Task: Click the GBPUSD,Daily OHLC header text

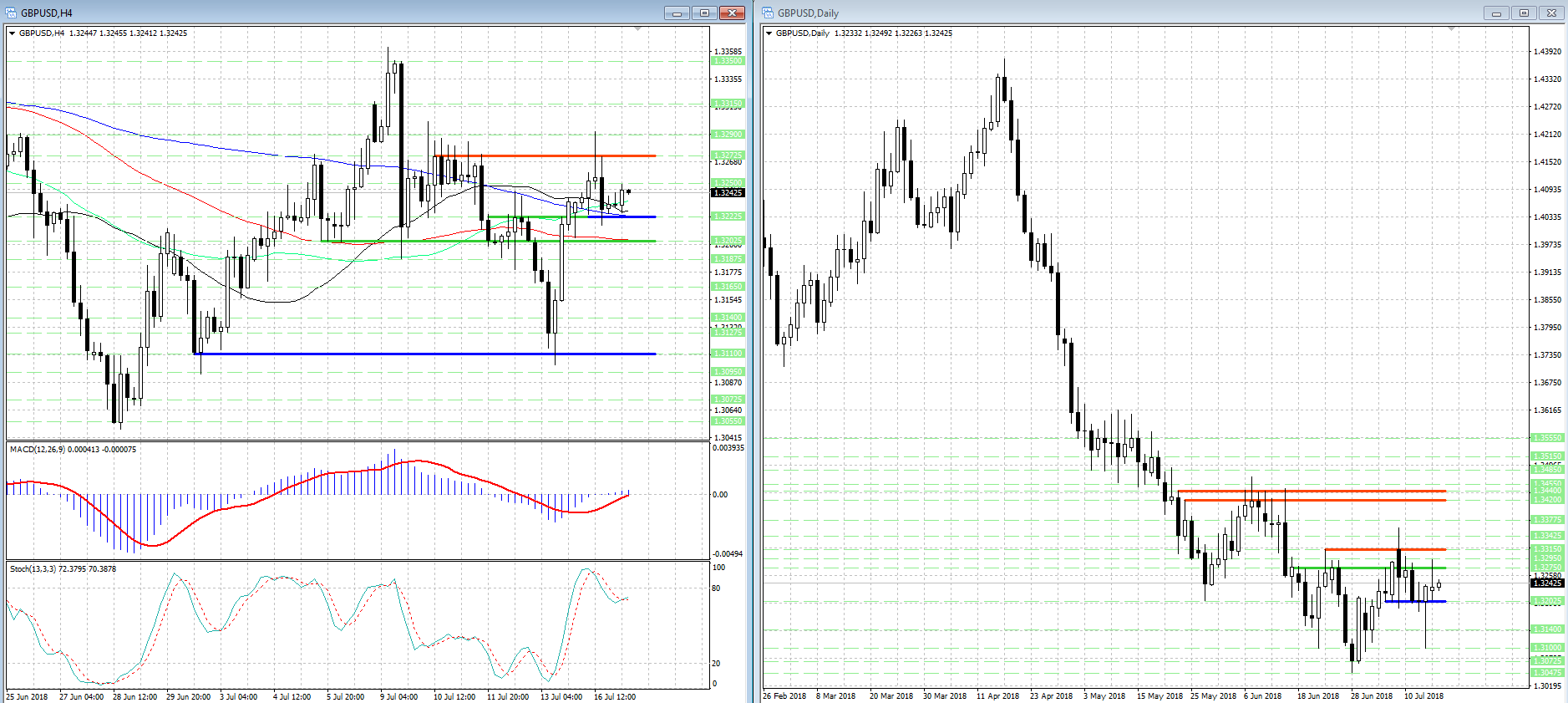Action: tap(864, 33)
